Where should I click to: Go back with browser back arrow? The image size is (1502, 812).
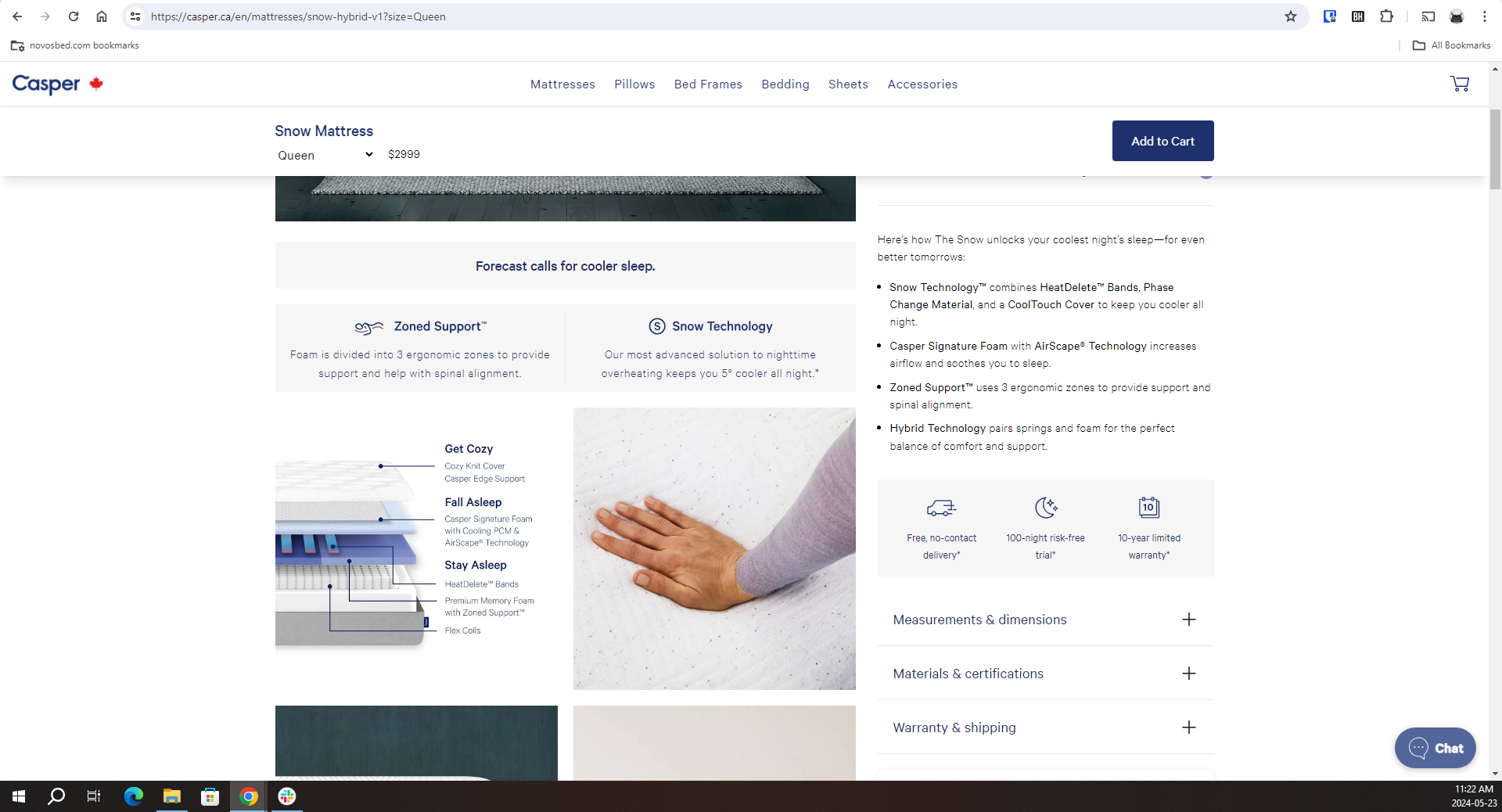click(17, 16)
